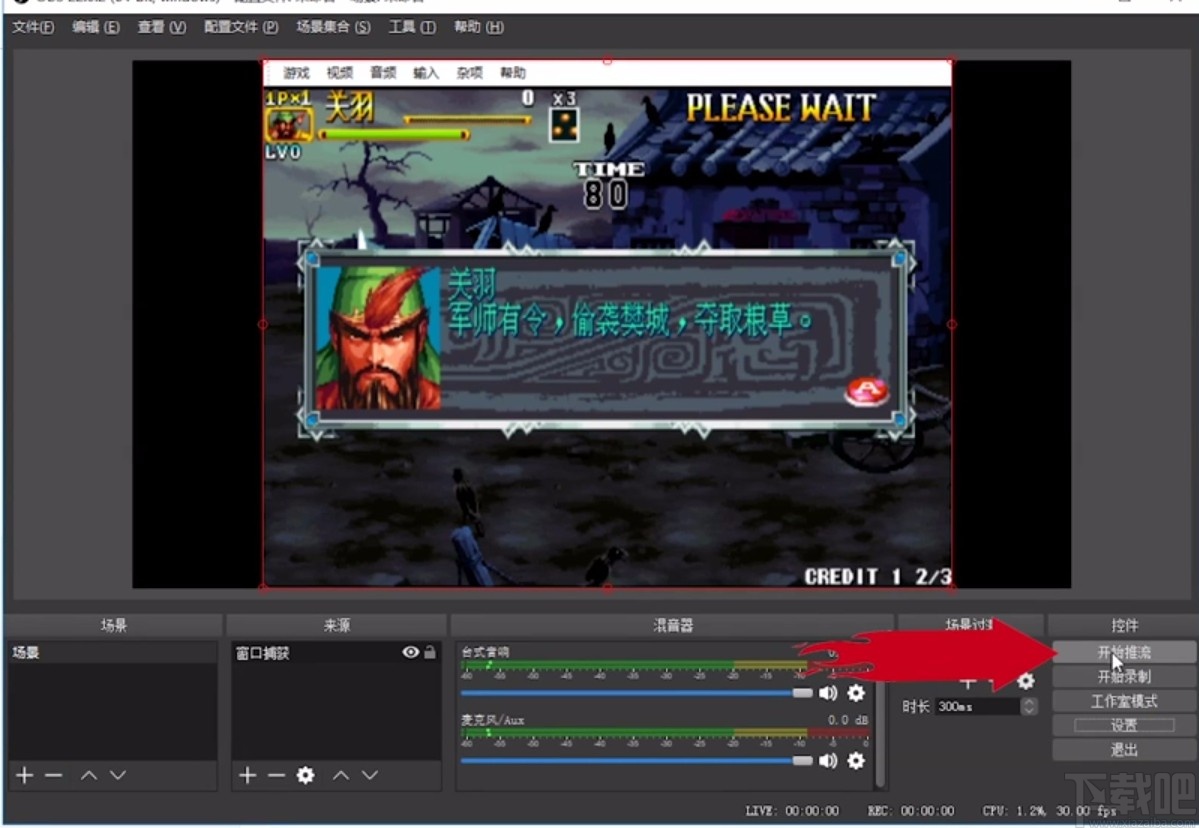Toggle 工作室模式 studio mode

tap(1124, 701)
